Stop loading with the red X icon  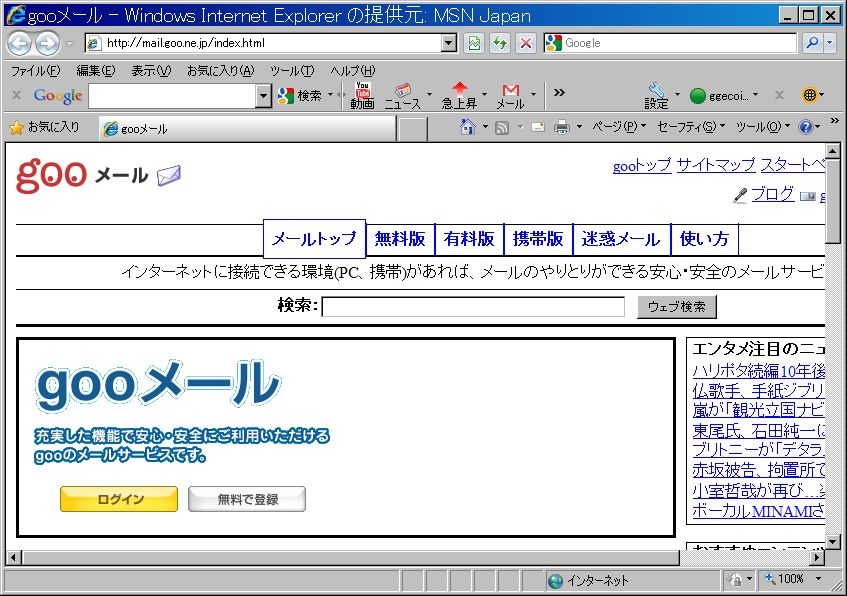tap(526, 43)
